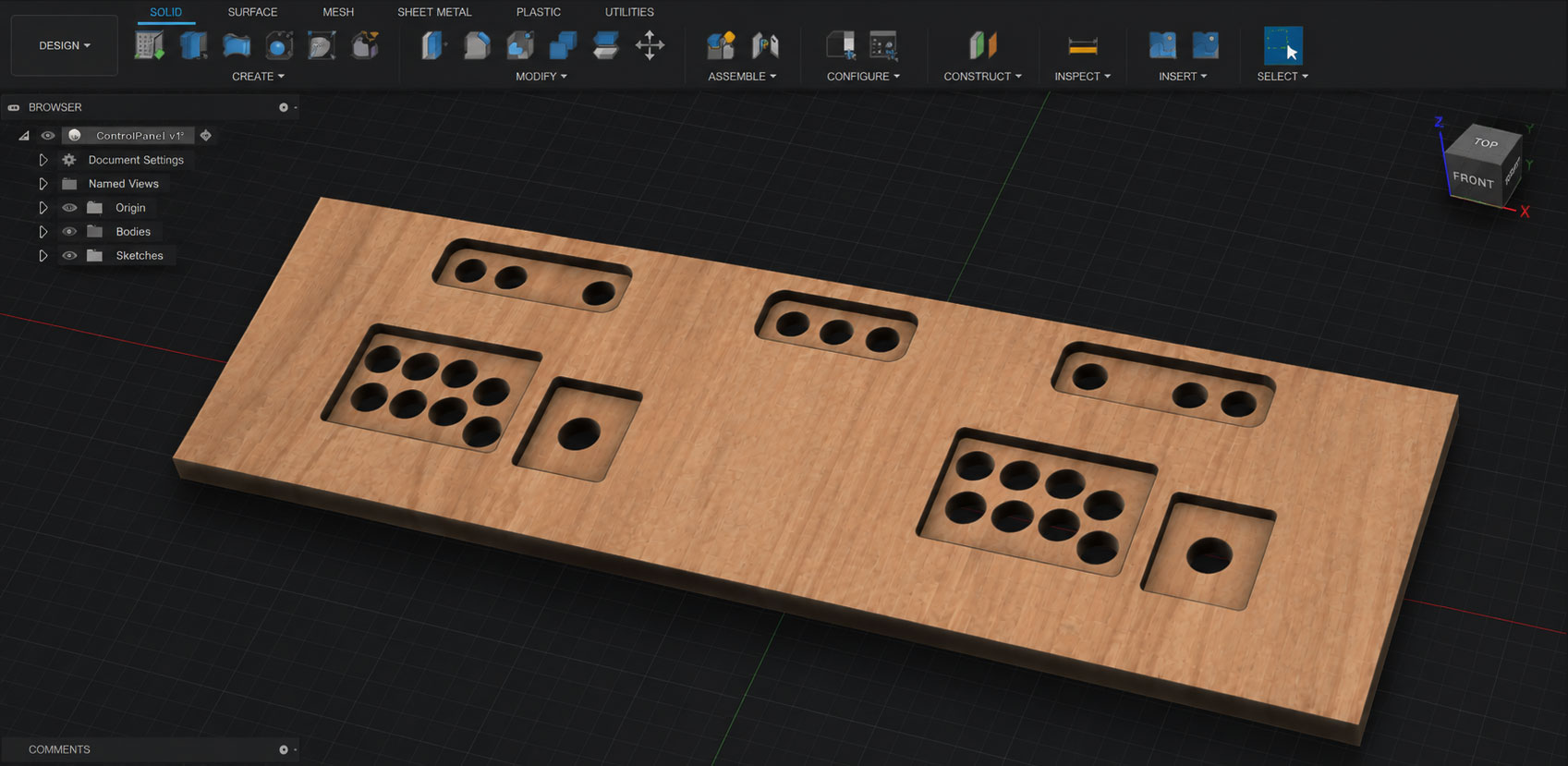
Task: Select the Move/Copy arrows tool
Action: (650, 45)
